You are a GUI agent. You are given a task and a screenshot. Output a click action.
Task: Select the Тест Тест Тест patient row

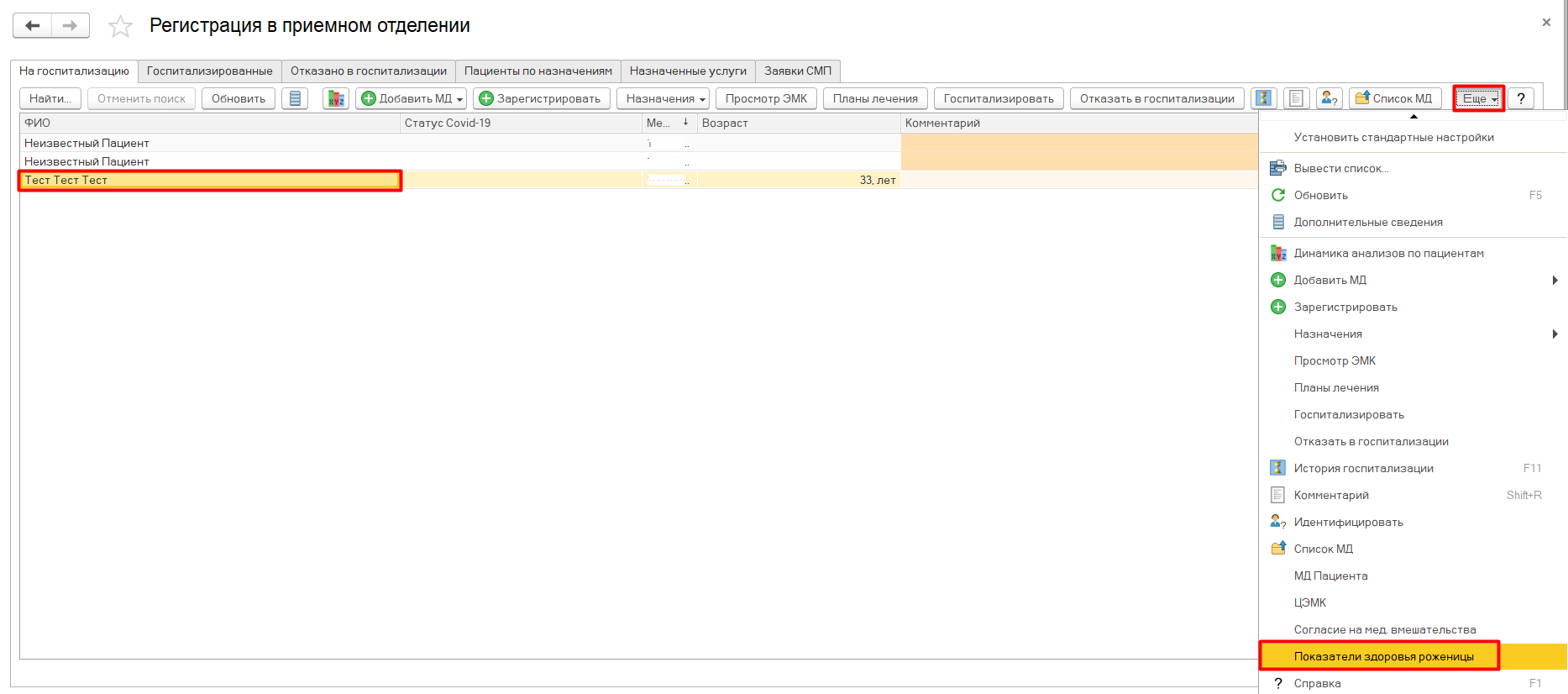click(210, 180)
